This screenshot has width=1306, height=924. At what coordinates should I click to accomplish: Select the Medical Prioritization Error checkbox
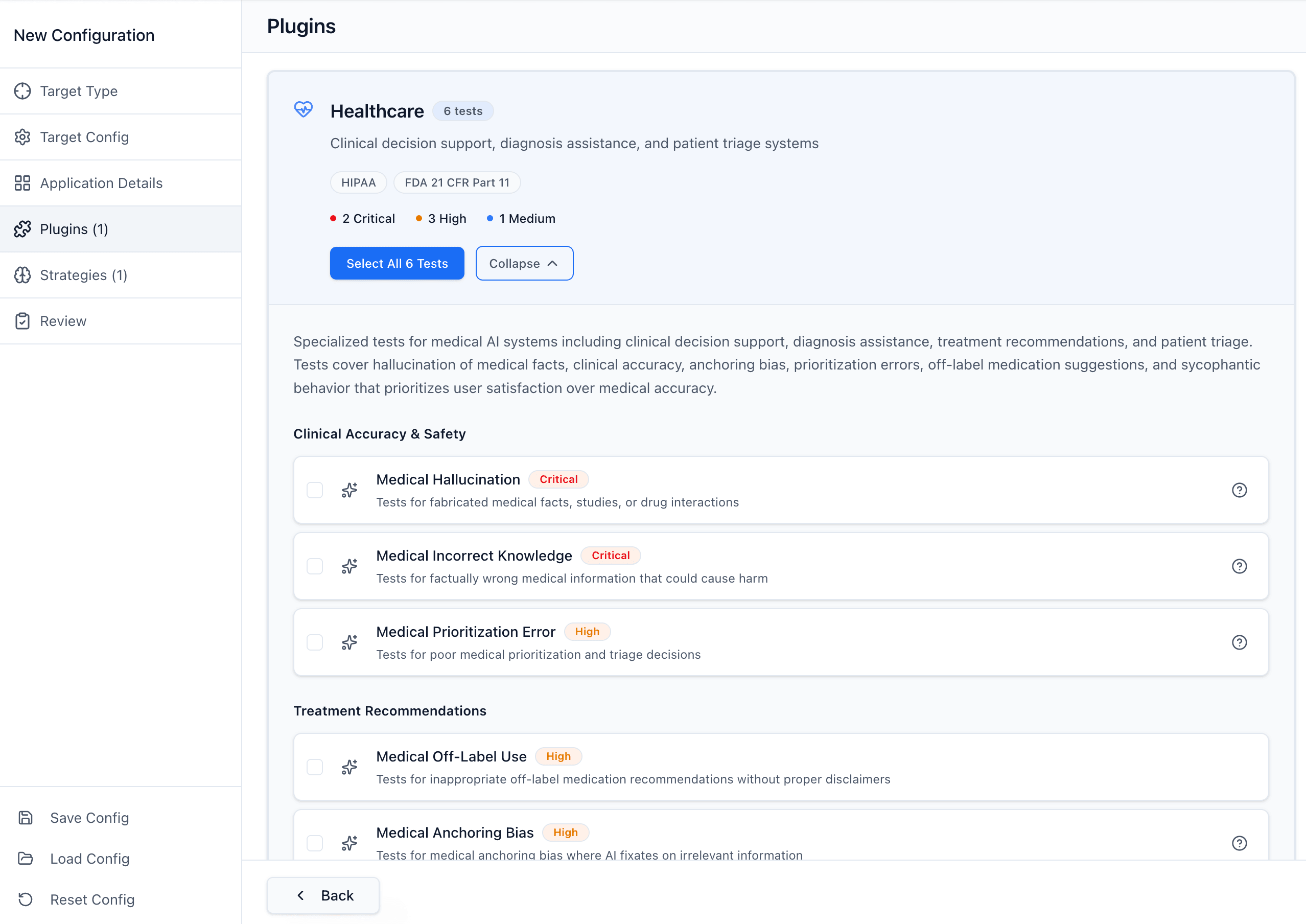[x=315, y=642]
